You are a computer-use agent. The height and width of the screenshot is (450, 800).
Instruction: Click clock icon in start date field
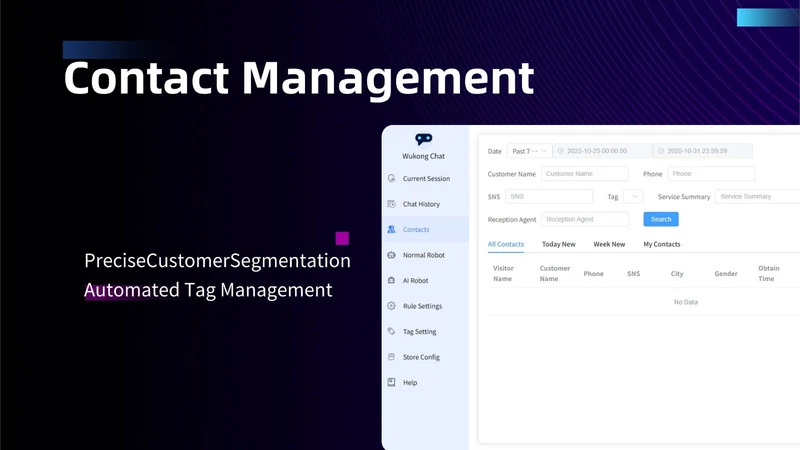(561, 151)
